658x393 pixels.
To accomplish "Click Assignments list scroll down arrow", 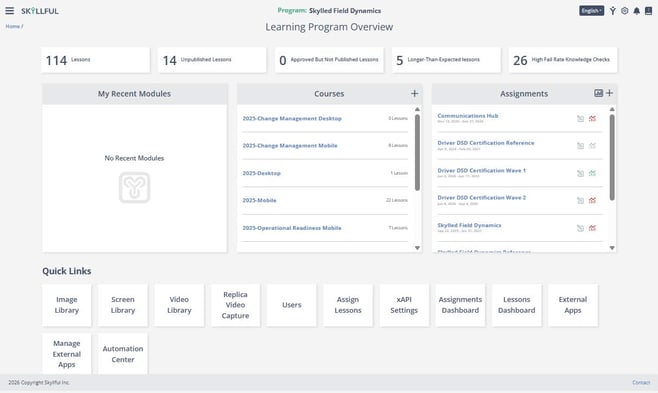I will (612, 248).
